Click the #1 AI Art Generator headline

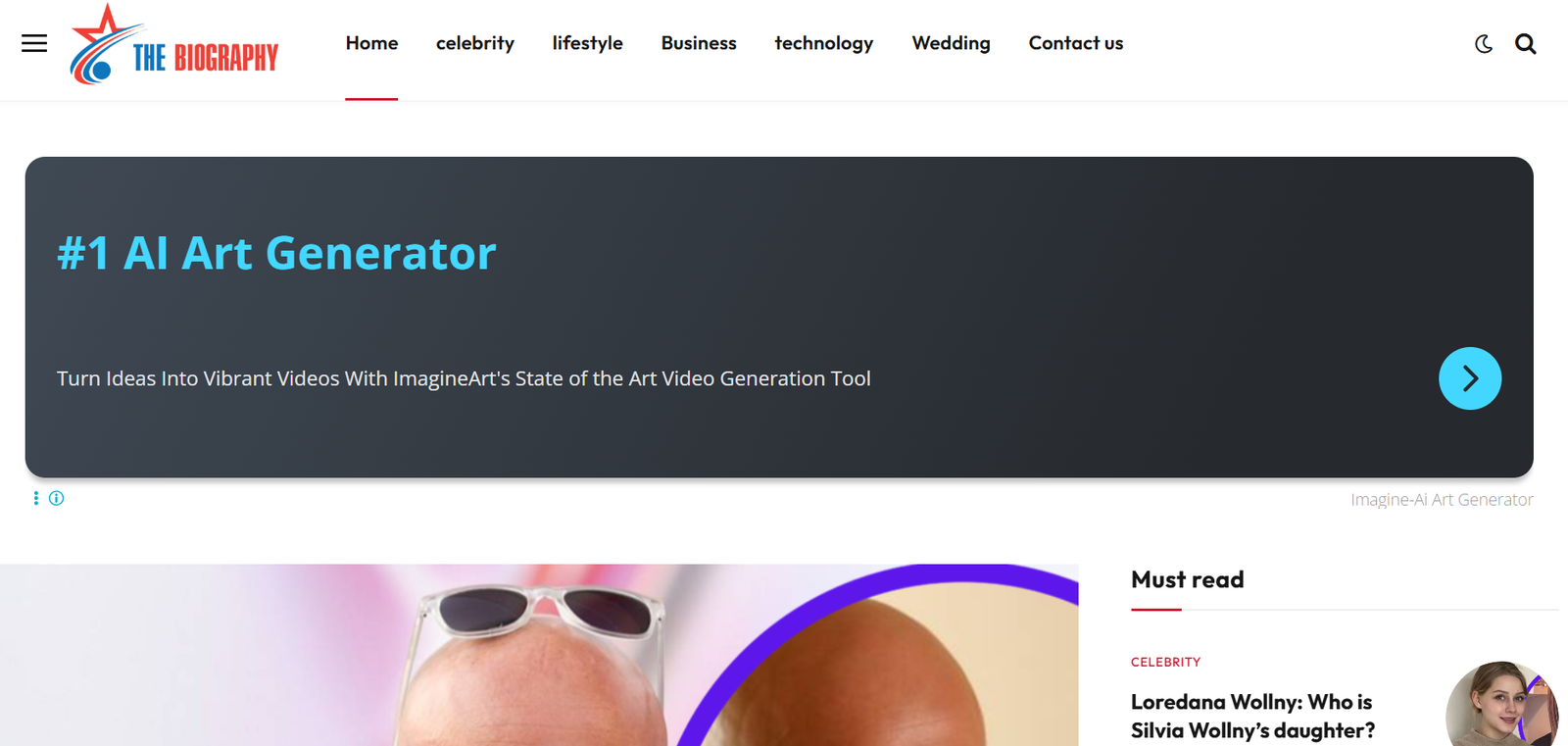coord(276,253)
